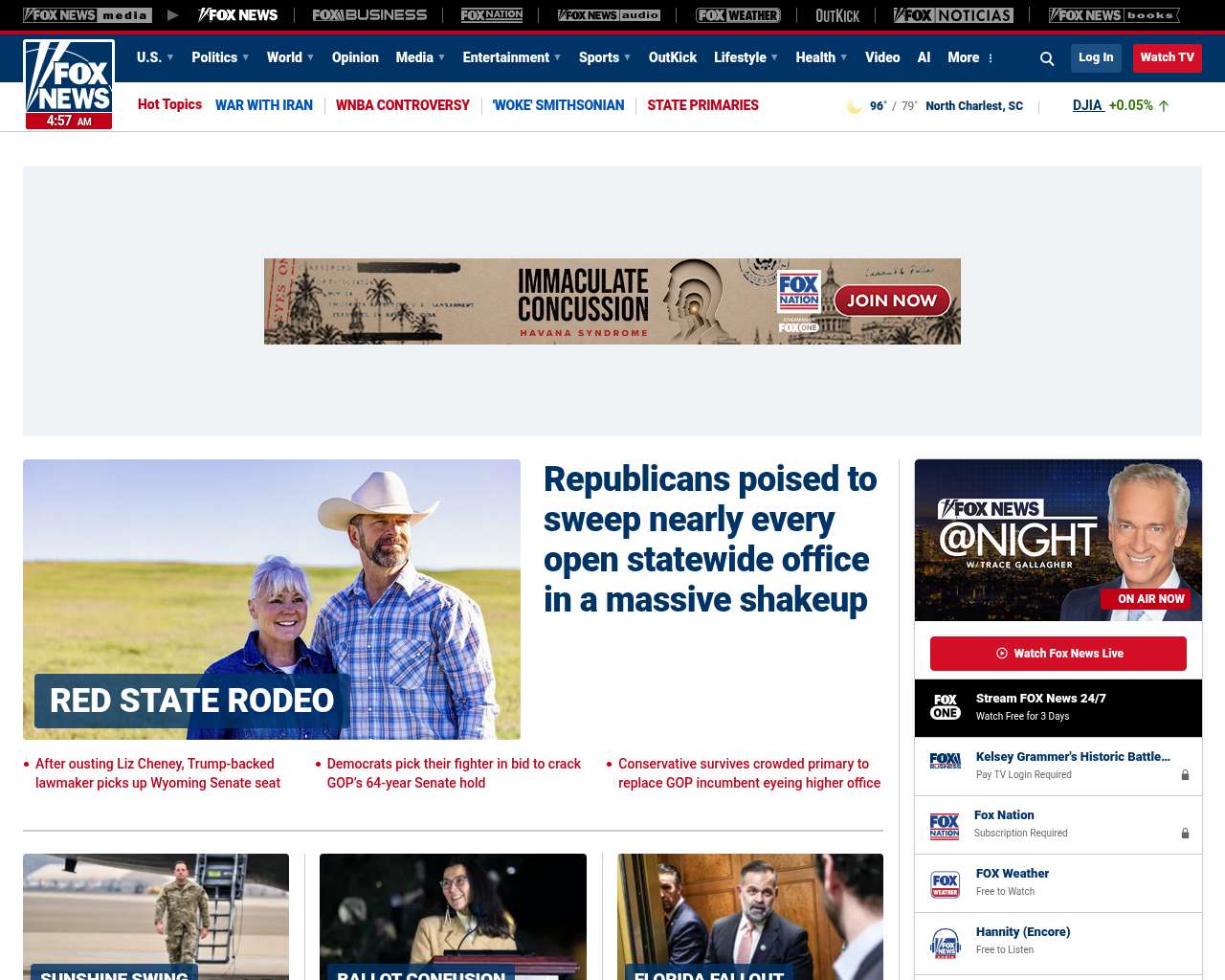Viewport: 1225px width, 980px height.
Task: Click the lock icon on Fox Nation row
Action: [1185, 834]
